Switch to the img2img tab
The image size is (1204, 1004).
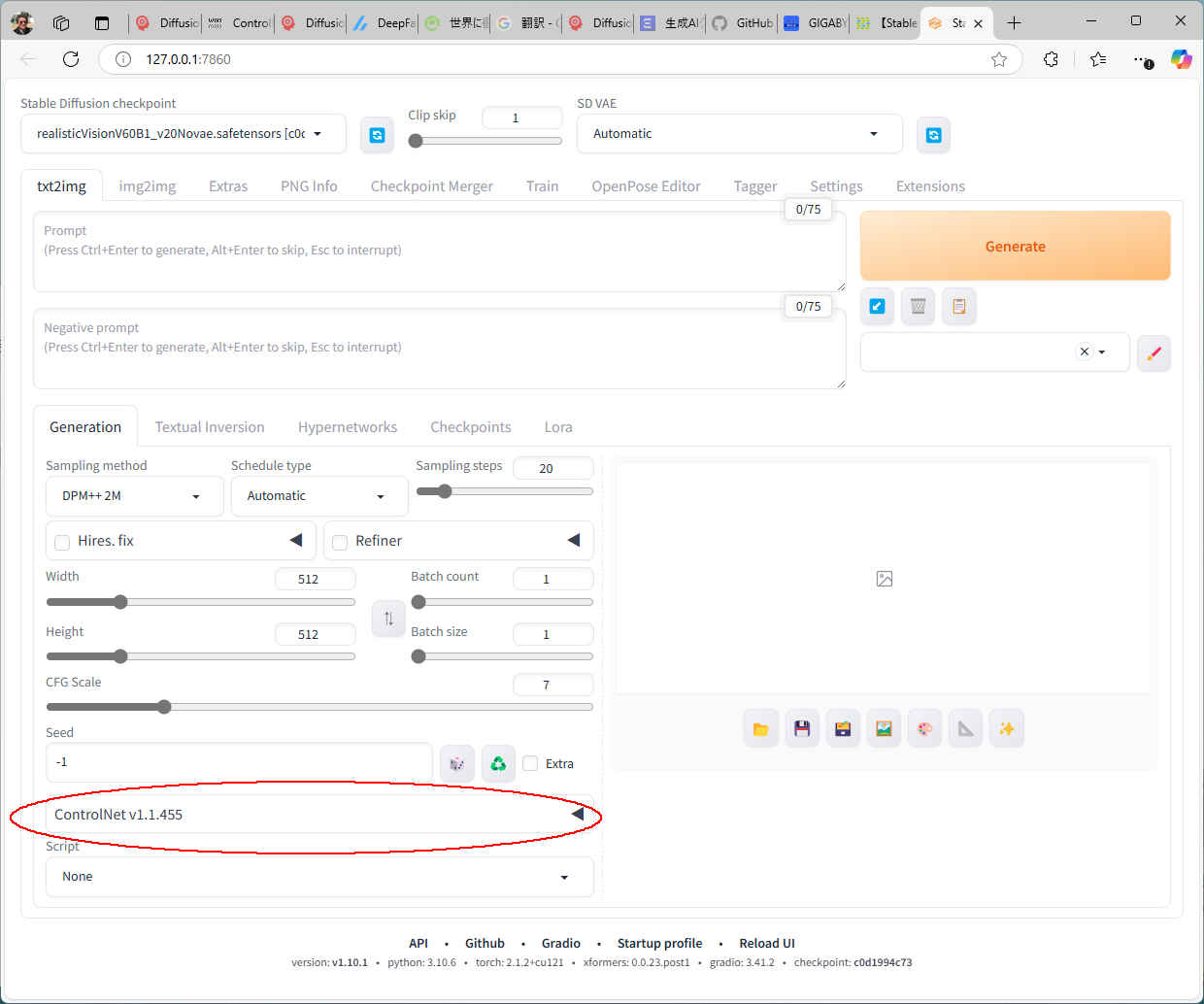pyautogui.click(x=147, y=186)
